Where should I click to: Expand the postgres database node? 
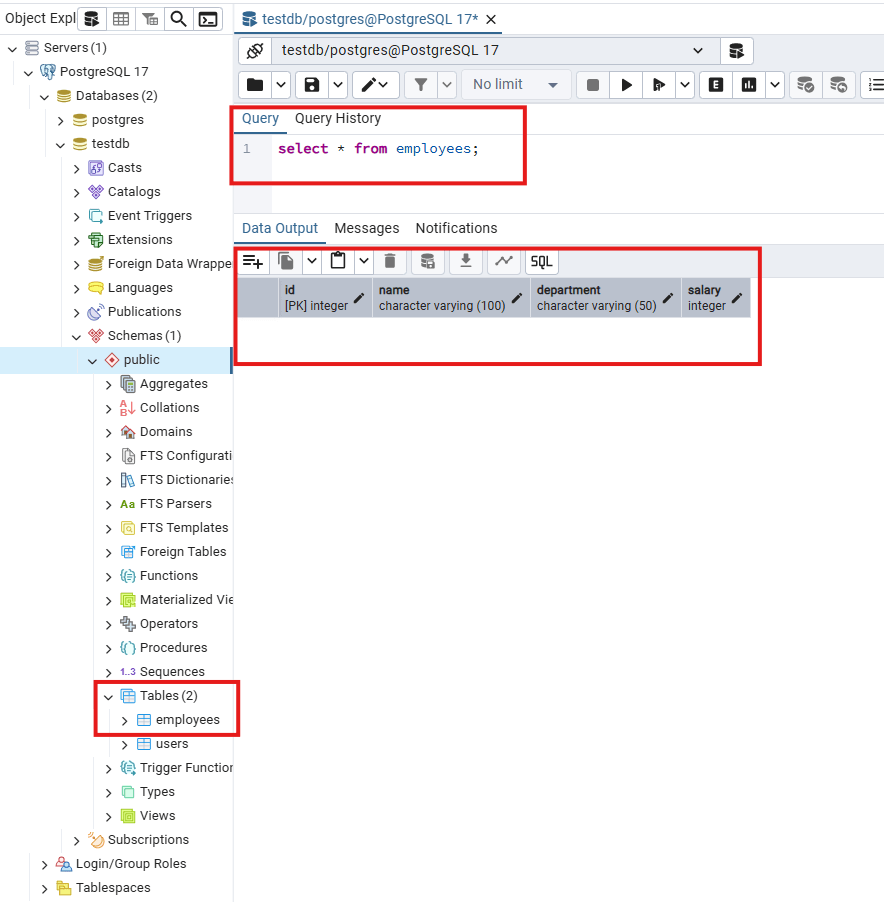pyautogui.click(x=60, y=120)
